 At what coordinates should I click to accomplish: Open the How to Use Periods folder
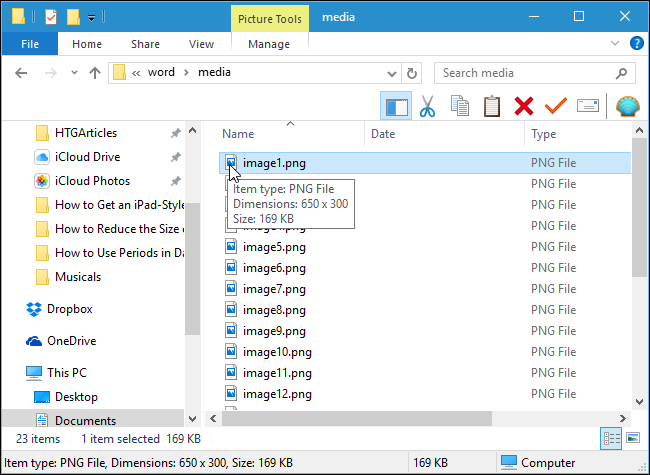click(109, 253)
